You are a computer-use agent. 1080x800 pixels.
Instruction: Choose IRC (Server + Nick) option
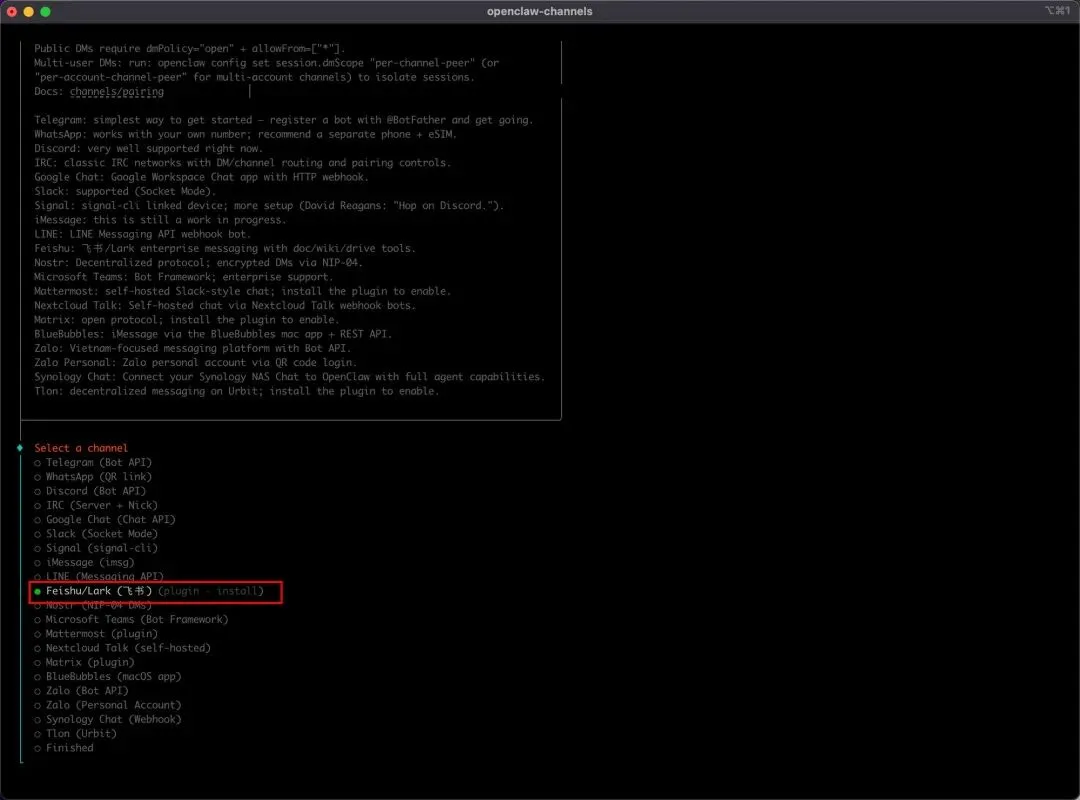pyautogui.click(x=96, y=505)
